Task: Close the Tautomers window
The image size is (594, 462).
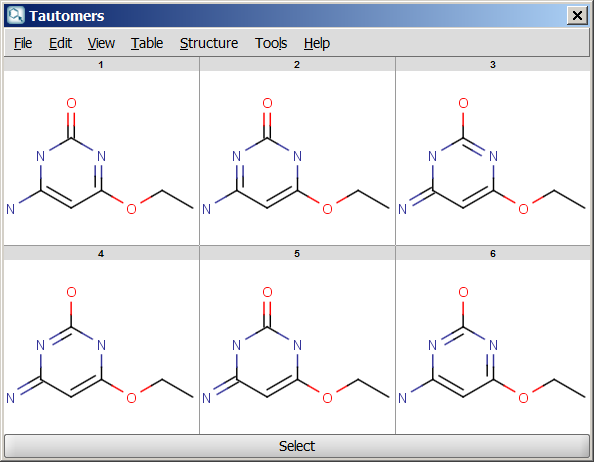Action: click(577, 16)
